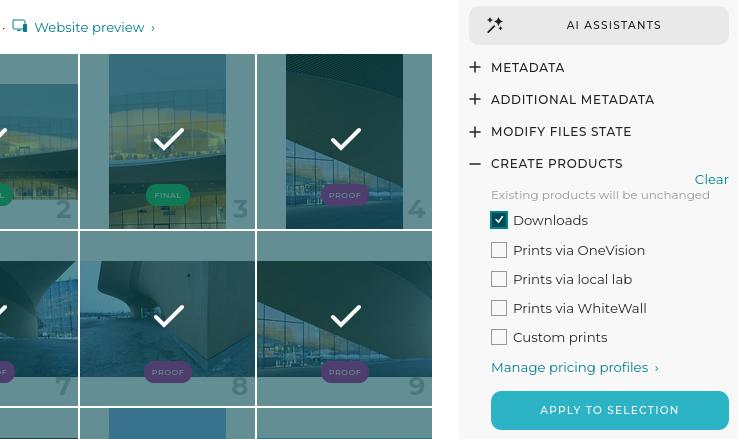The height and width of the screenshot is (439, 738).
Task: Click Clear next to Create Products
Action: click(711, 179)
